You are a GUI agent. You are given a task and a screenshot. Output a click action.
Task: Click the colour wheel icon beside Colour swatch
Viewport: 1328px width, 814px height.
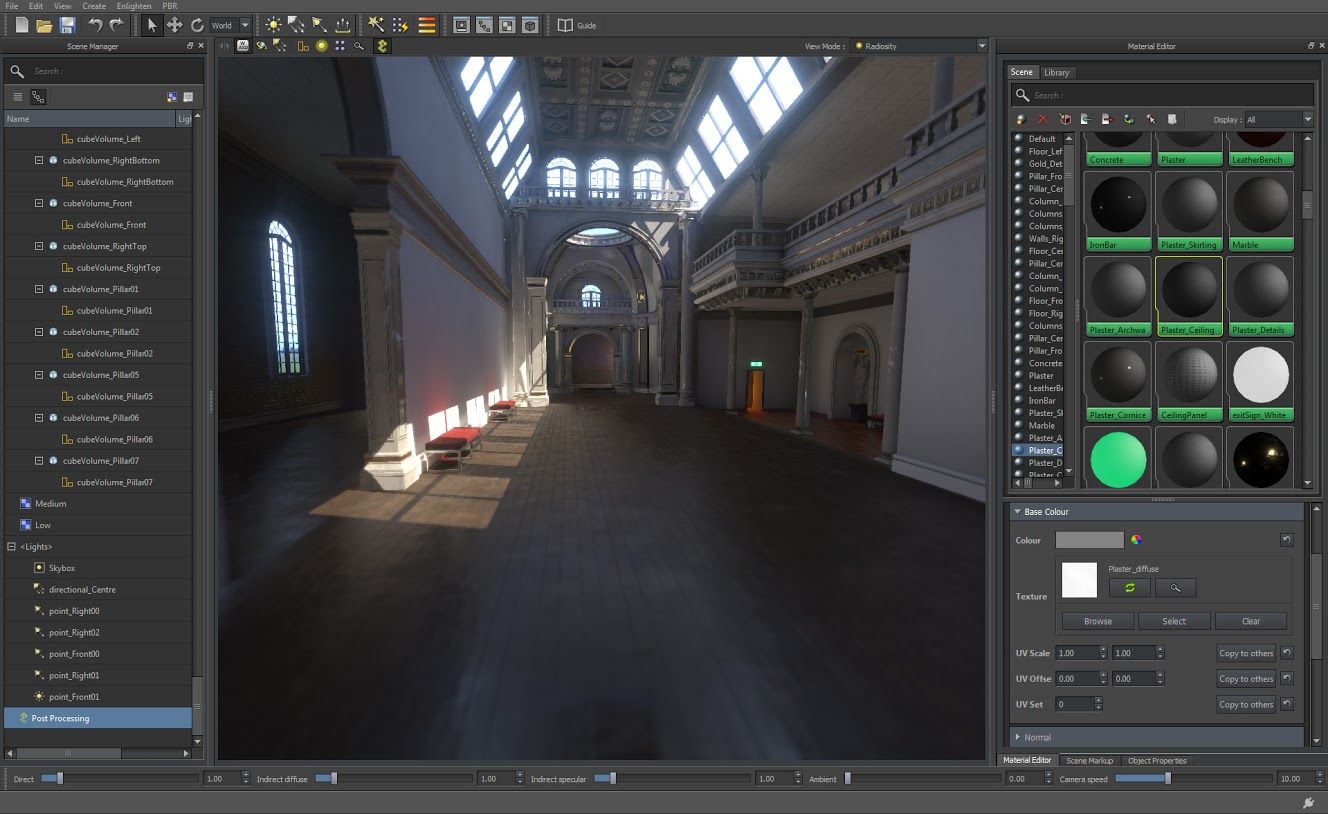click(x=1136, y=540)
